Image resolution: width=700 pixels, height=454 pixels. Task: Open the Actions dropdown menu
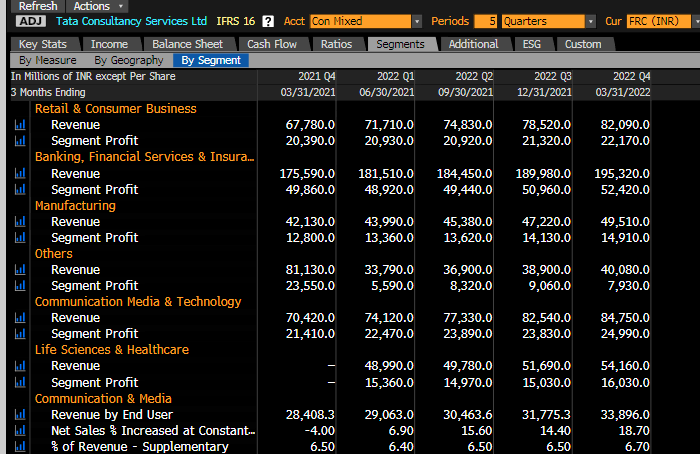pos(97,6)
